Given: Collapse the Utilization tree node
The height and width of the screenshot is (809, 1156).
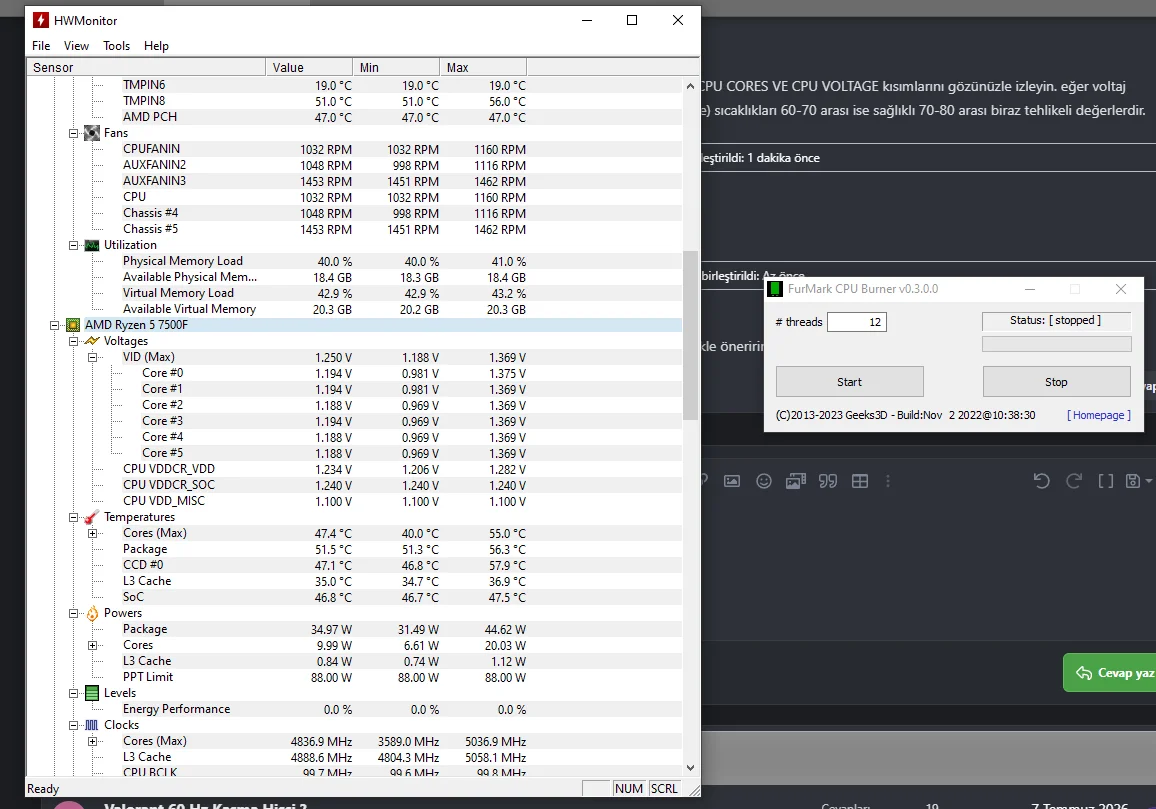Looking at the screenshot, I should click(x=73, y=246).
